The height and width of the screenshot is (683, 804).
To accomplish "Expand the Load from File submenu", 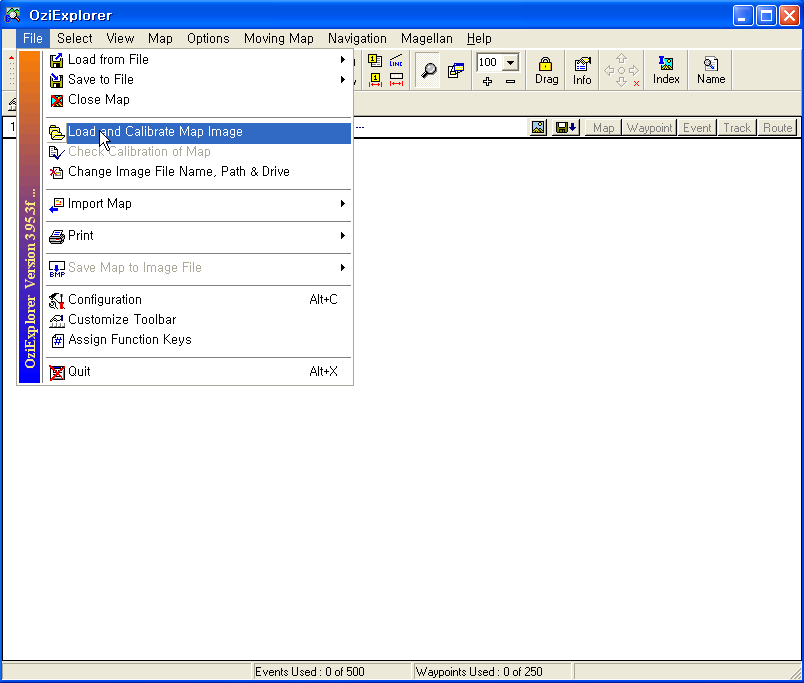I will tap(198, 59).
